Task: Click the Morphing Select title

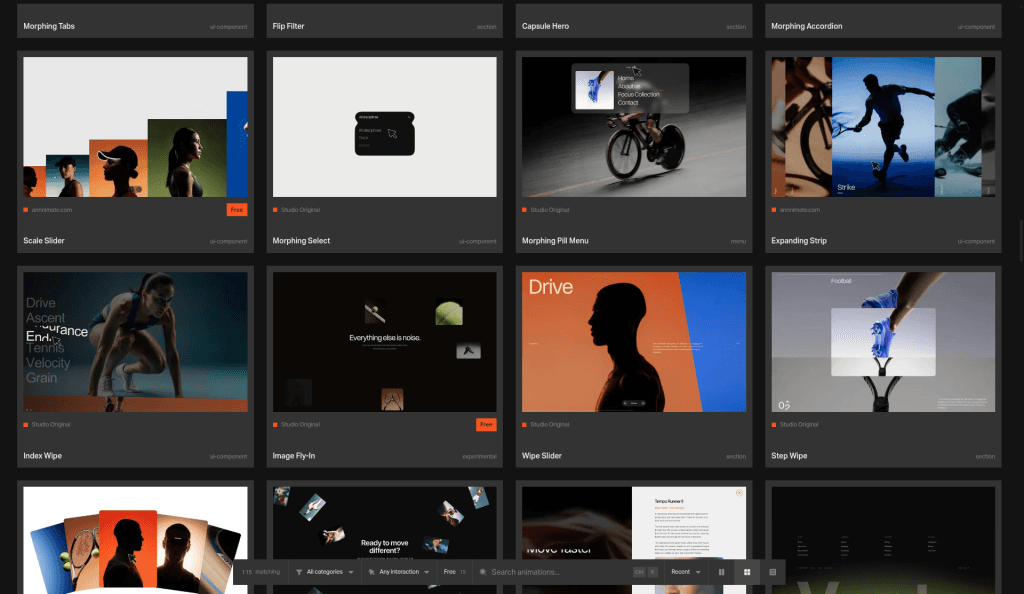Action: 301,241
